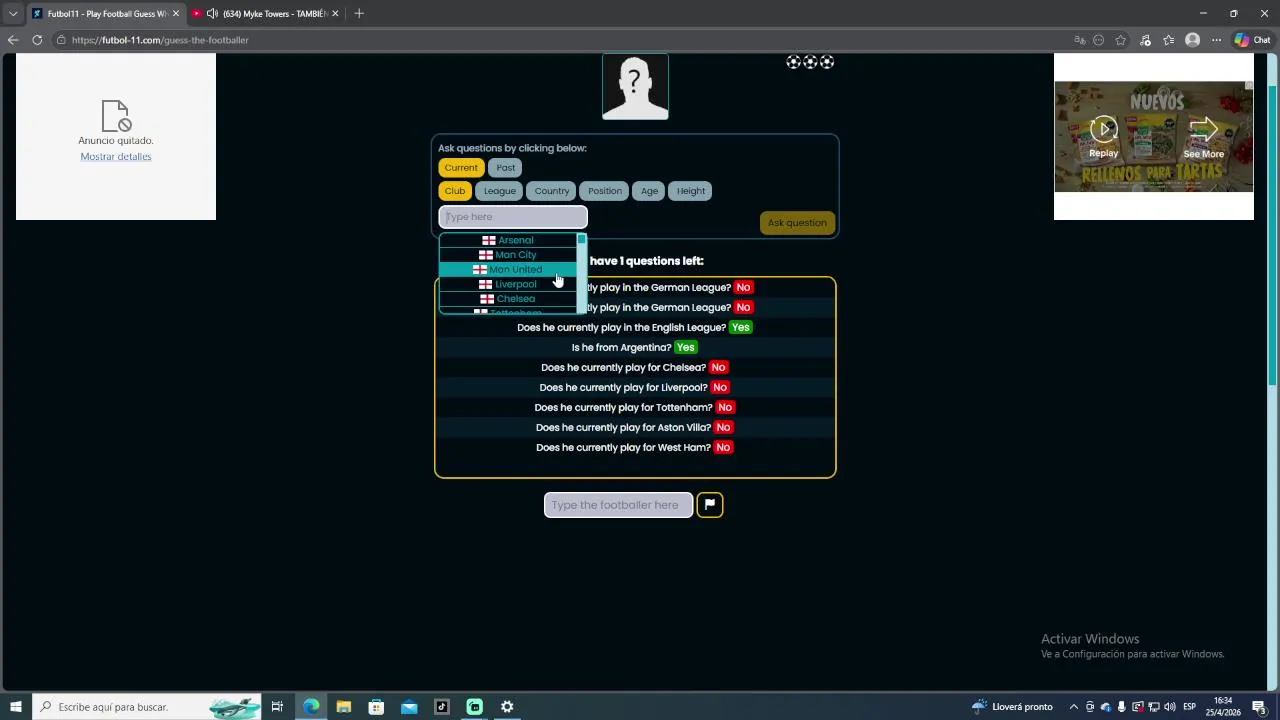
Task: Click 'Is he from Argentina?' question text
Action: point(621,348)
